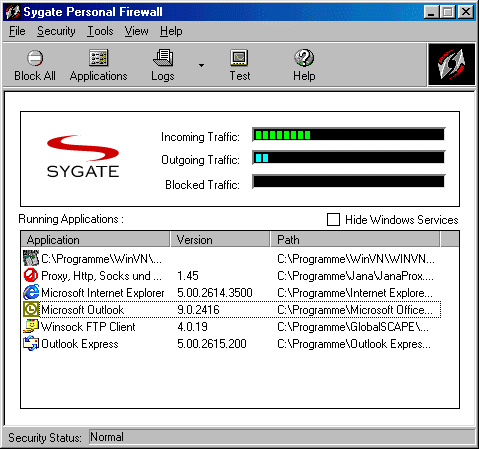
Task: Click the Normal security status field
Action: coord(282,437)
